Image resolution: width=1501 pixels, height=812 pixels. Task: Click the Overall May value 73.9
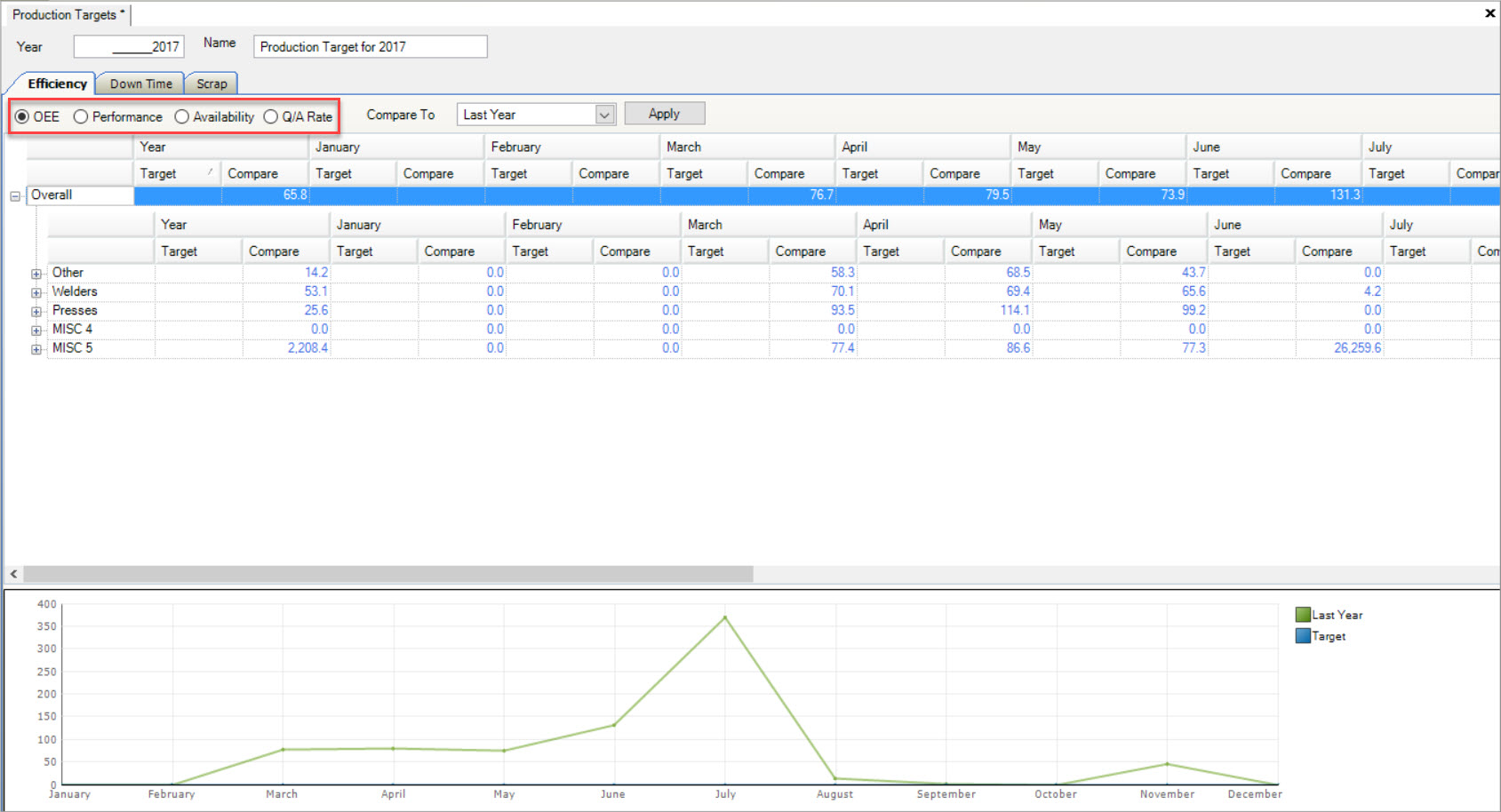[x=1172, y=195]
